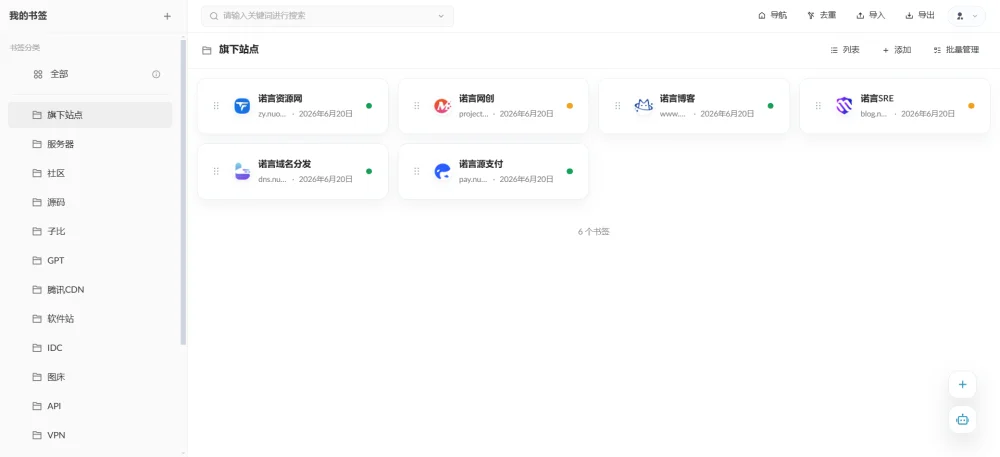Click the plus icon beside 我的书签

[x=167, y=17]
